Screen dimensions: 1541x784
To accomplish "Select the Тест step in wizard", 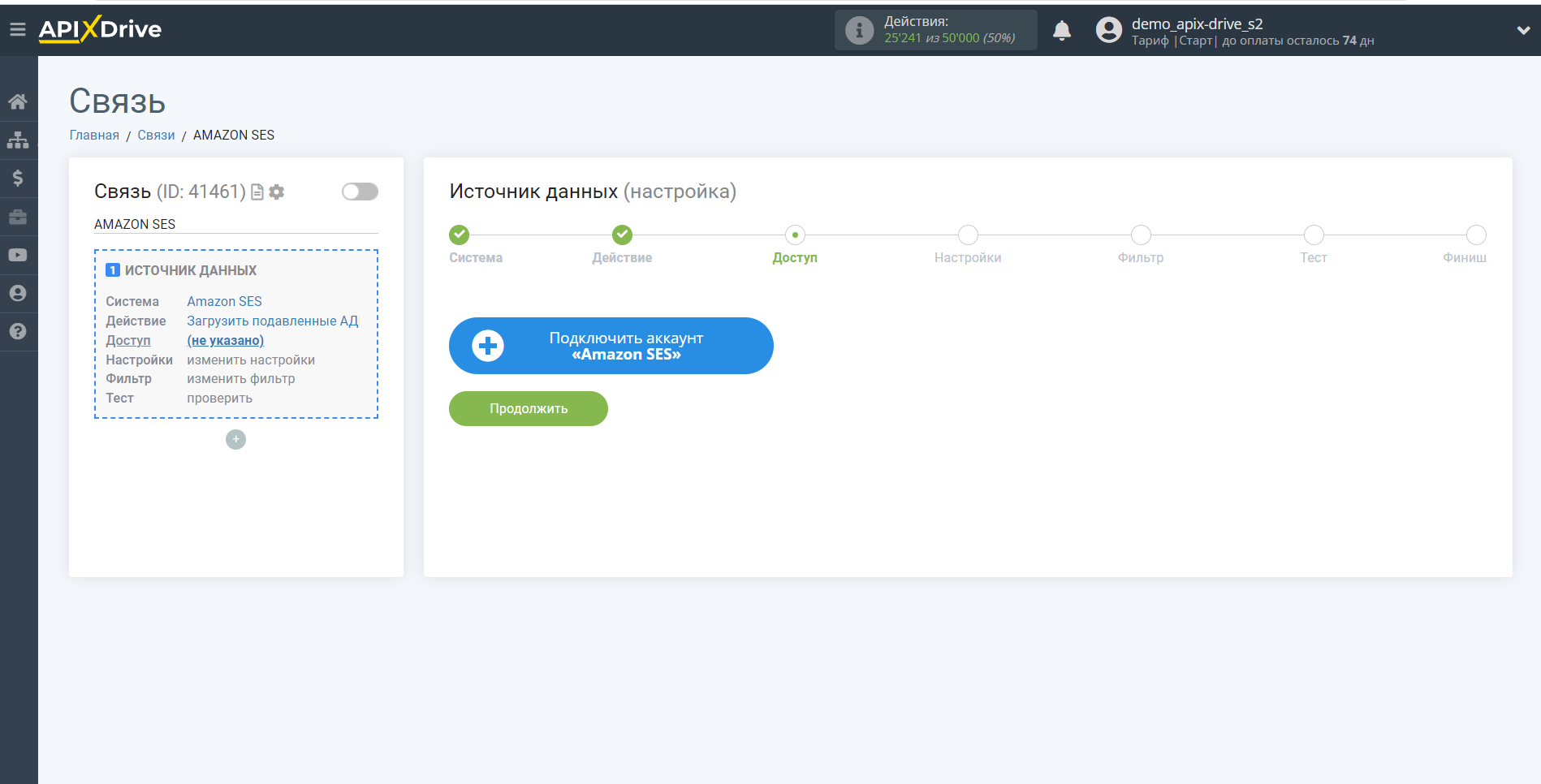I will [1314, 235].
